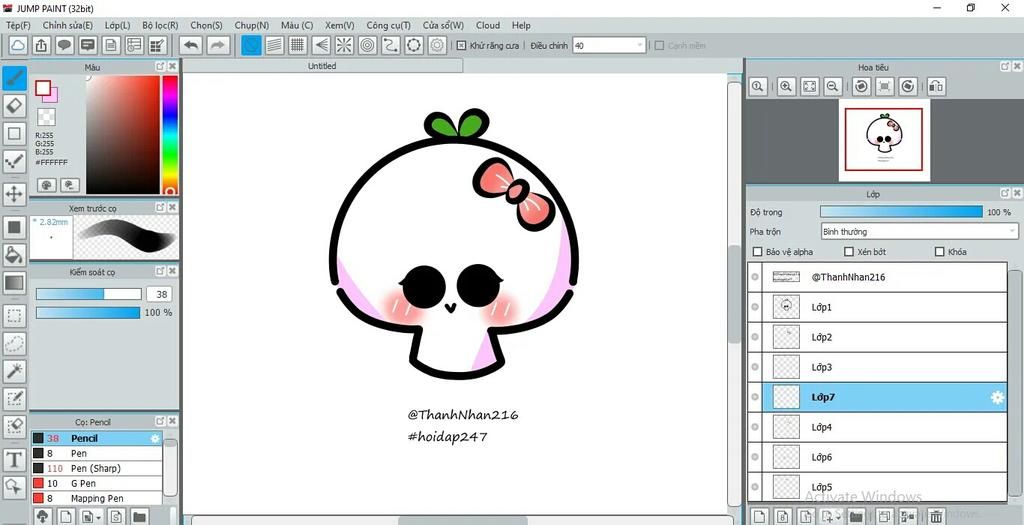Click the Undo arrow in the toolbar

(x=191, y=45)
